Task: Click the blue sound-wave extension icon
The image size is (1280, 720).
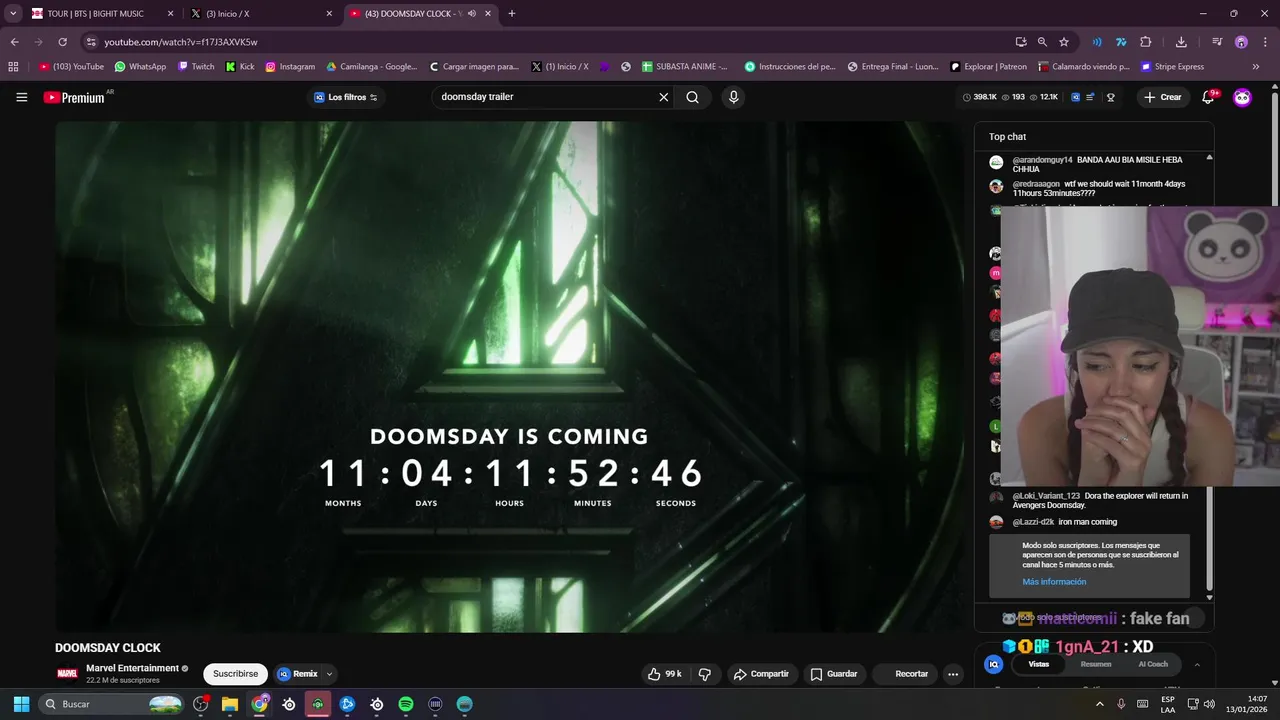Action: (1097, 42)
